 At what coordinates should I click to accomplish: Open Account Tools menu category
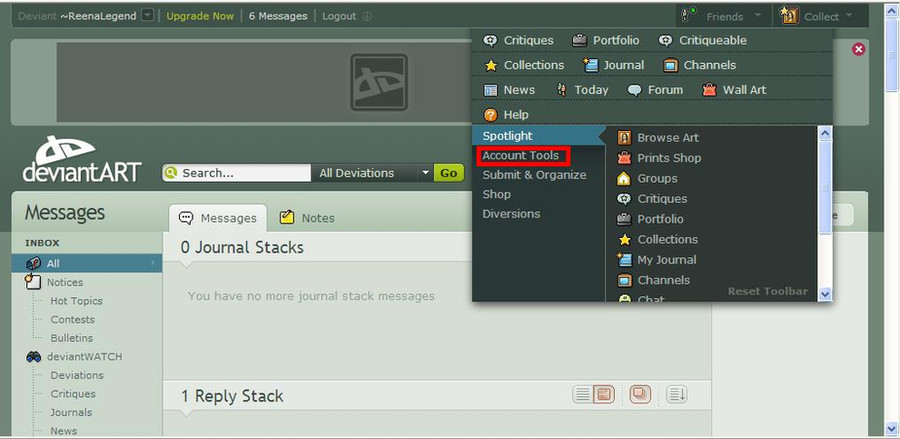[521, 156]
